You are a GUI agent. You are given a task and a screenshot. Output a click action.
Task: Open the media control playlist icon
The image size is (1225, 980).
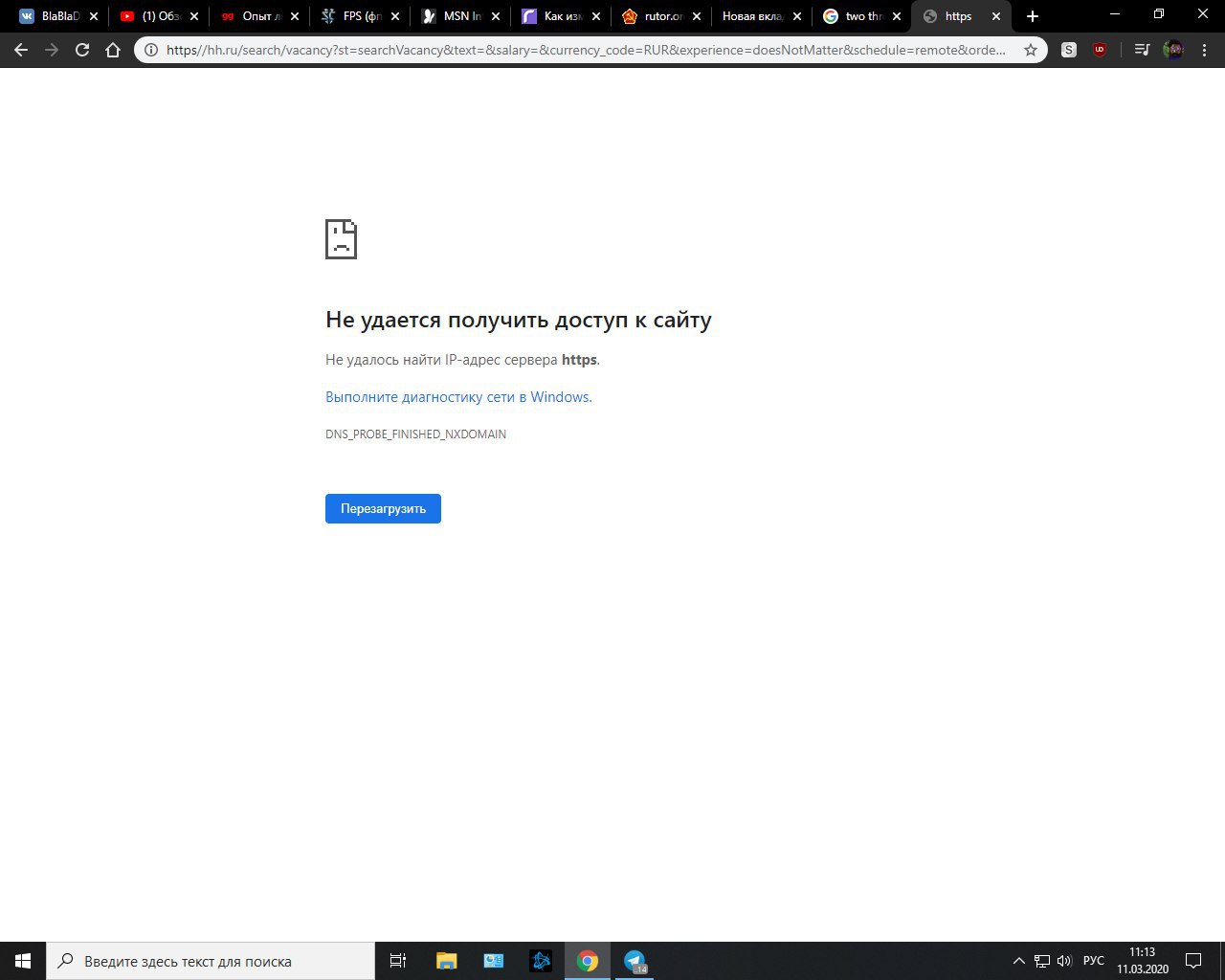[x=1142, y=50]
